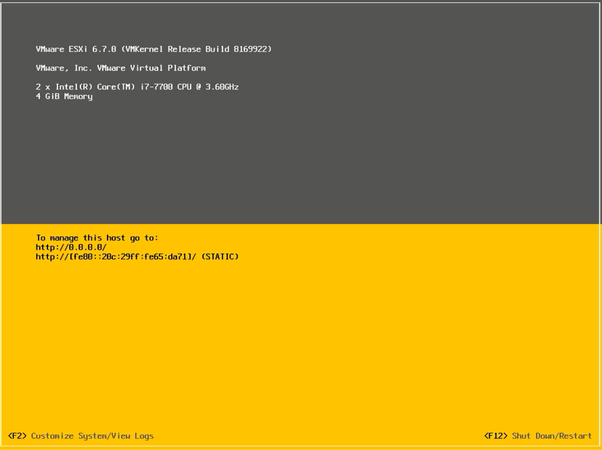Screen dimensions: 602x450
Task: Click the 4 GiB Memory line
Action: click(x=64, y=96)
